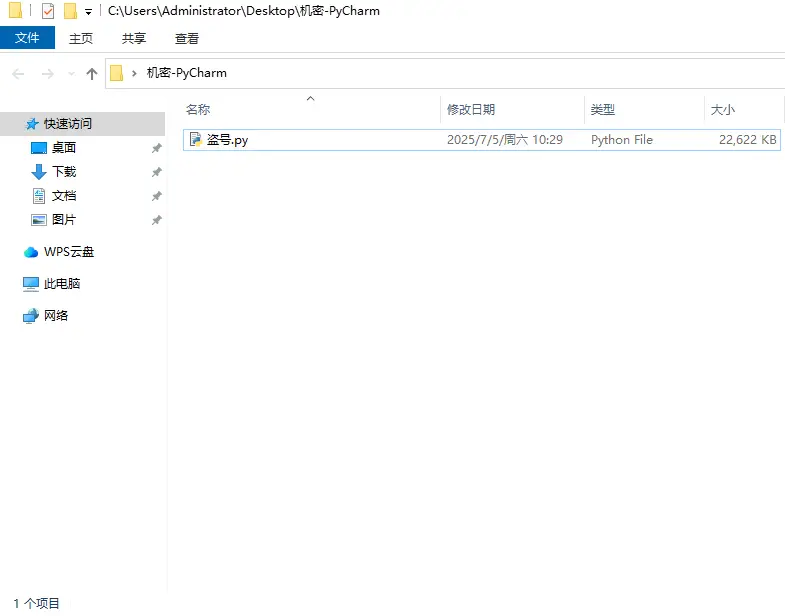Click the document icon beside 文档
This screenshot has height=616, width=785.
point(39,196)
